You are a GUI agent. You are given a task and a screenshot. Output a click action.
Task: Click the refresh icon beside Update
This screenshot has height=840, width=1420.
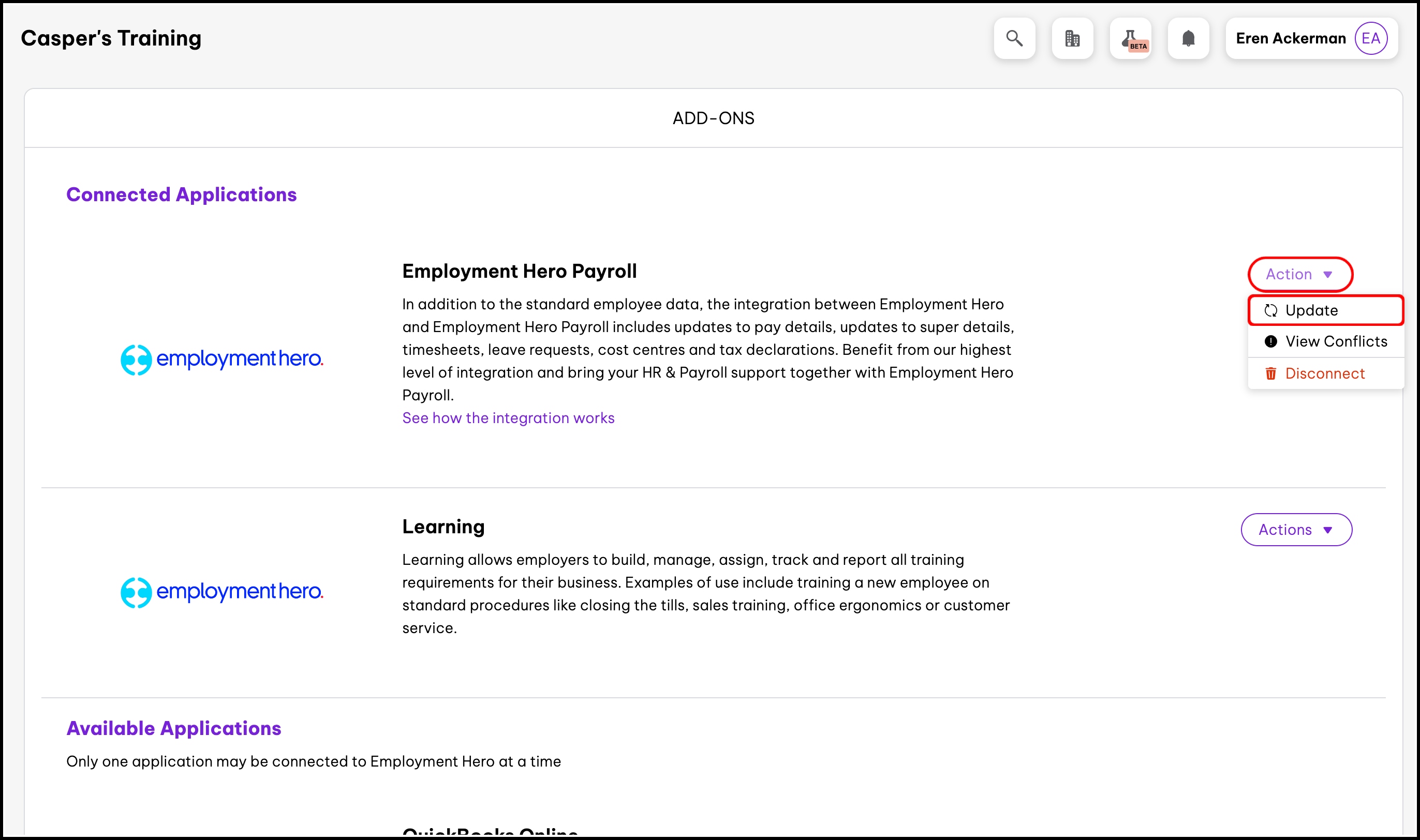(x=1271, y=310)
